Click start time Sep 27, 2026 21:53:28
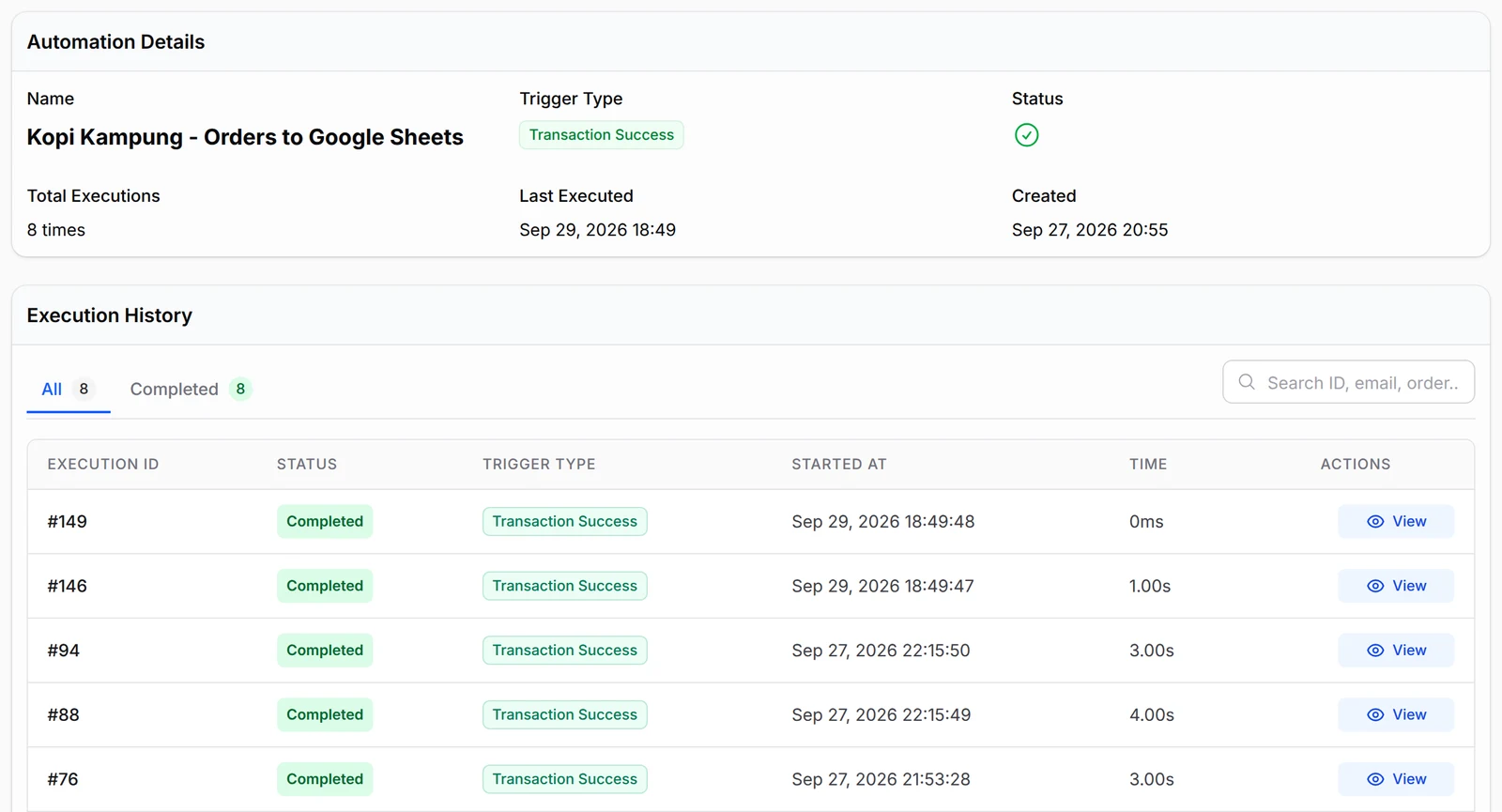This screenshot has width=1502, height=812. pos(881,779)
